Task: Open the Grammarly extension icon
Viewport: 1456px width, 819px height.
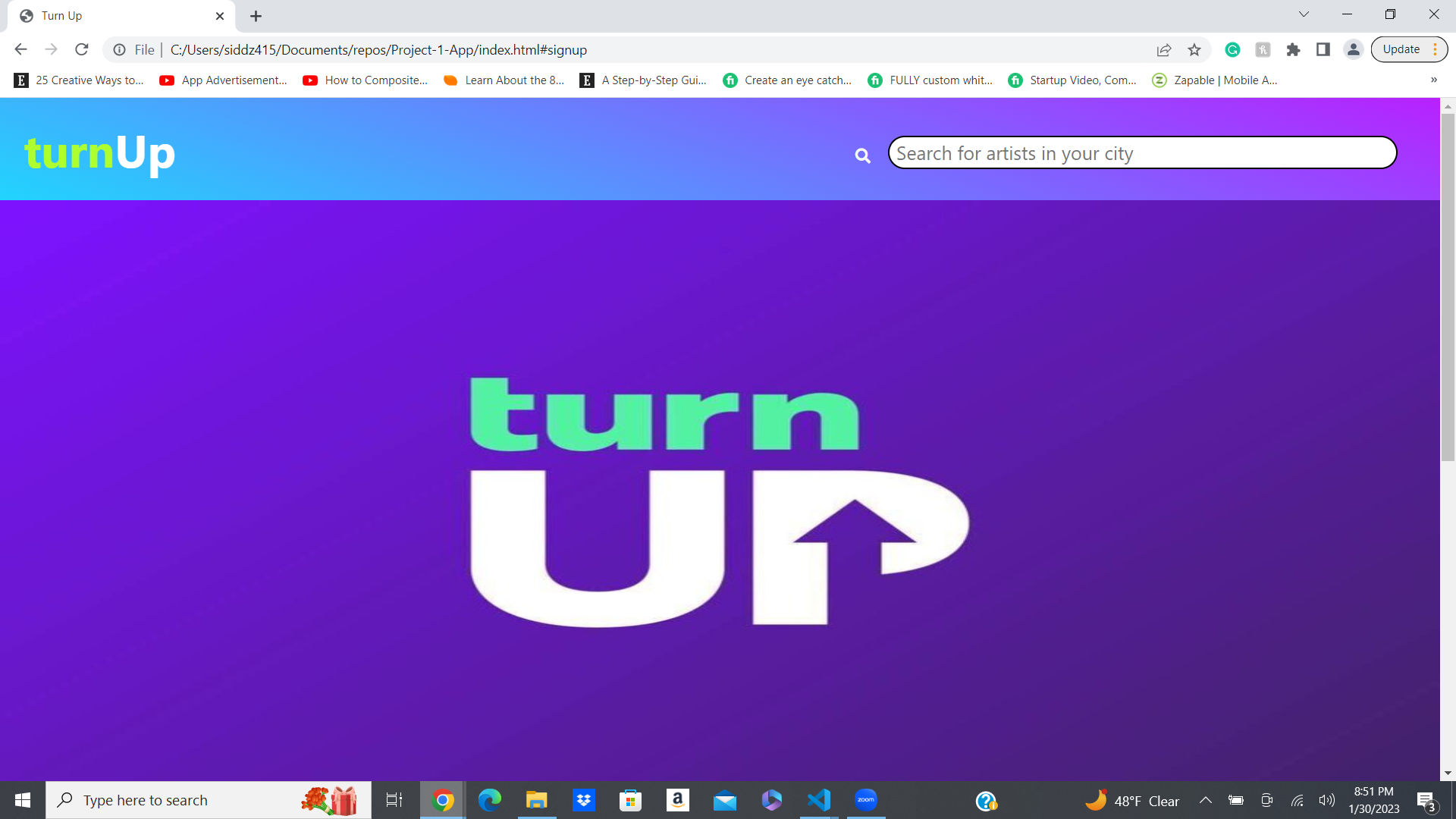Action: click(1232, 50)
